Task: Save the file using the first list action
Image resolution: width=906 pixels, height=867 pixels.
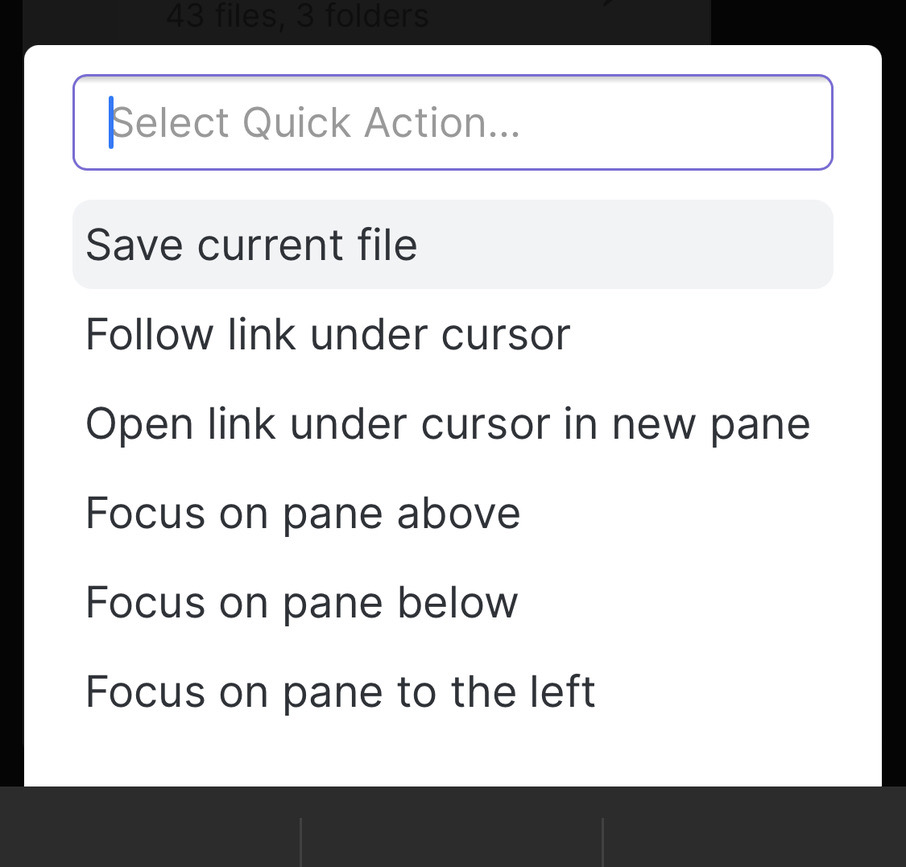Action: 452,245
